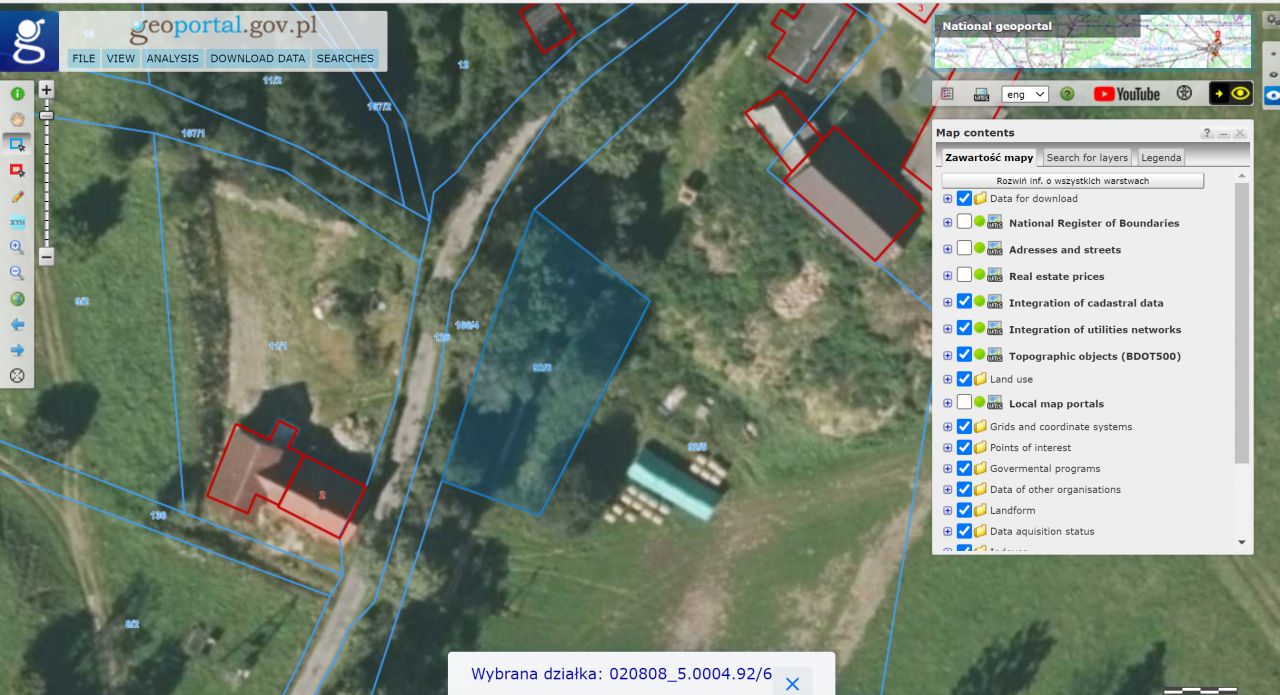Screen dimensions: 1280x695
Task: Minimize the Map contents panel
Action: click(1223, 133)
